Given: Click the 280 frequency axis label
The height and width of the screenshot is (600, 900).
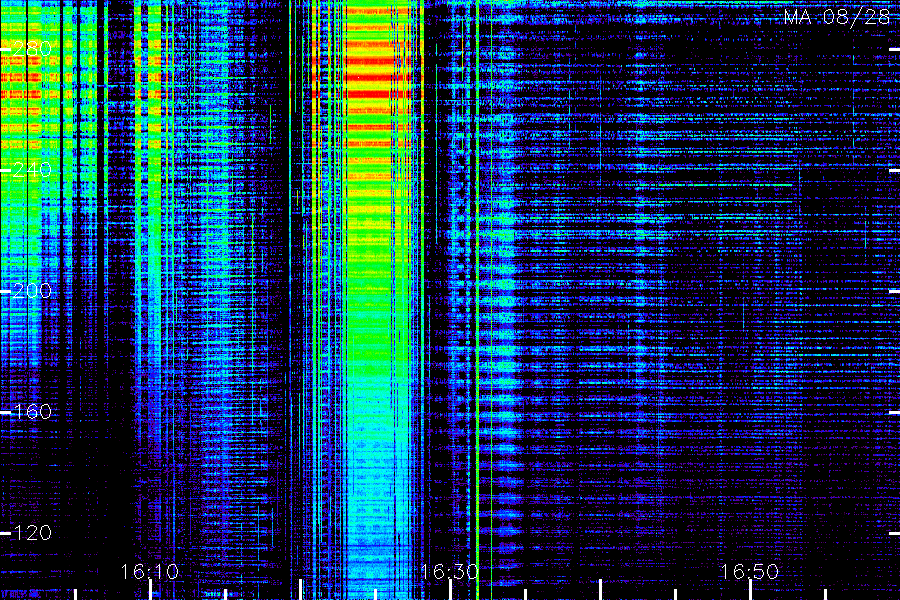Looking at the screenshot, I should coord(32,49).
